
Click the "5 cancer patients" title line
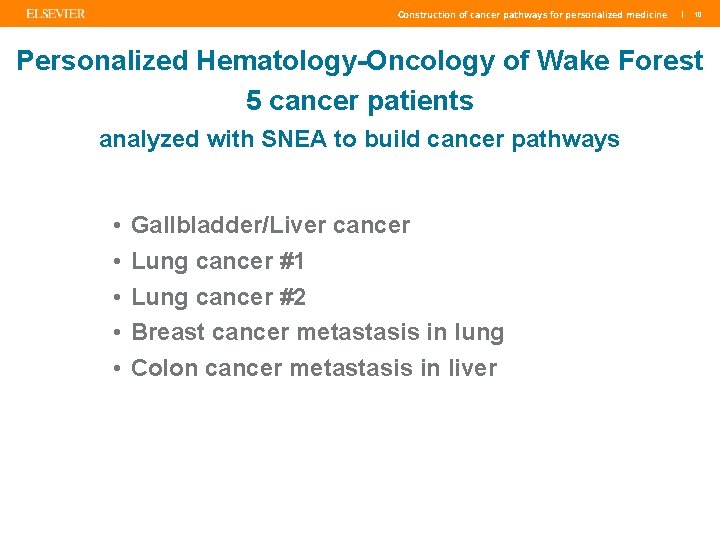tap(360, 101)
